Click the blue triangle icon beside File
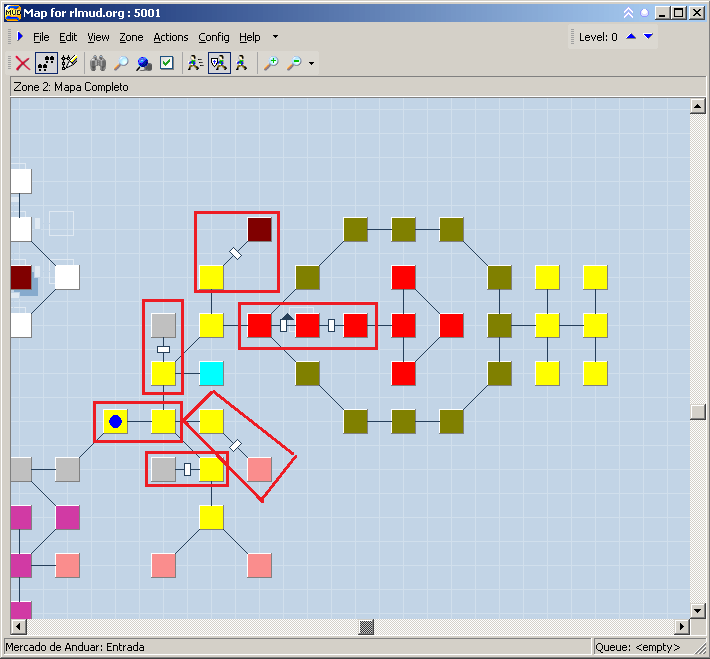Screen dimensions: 710x659 point(19,36)
